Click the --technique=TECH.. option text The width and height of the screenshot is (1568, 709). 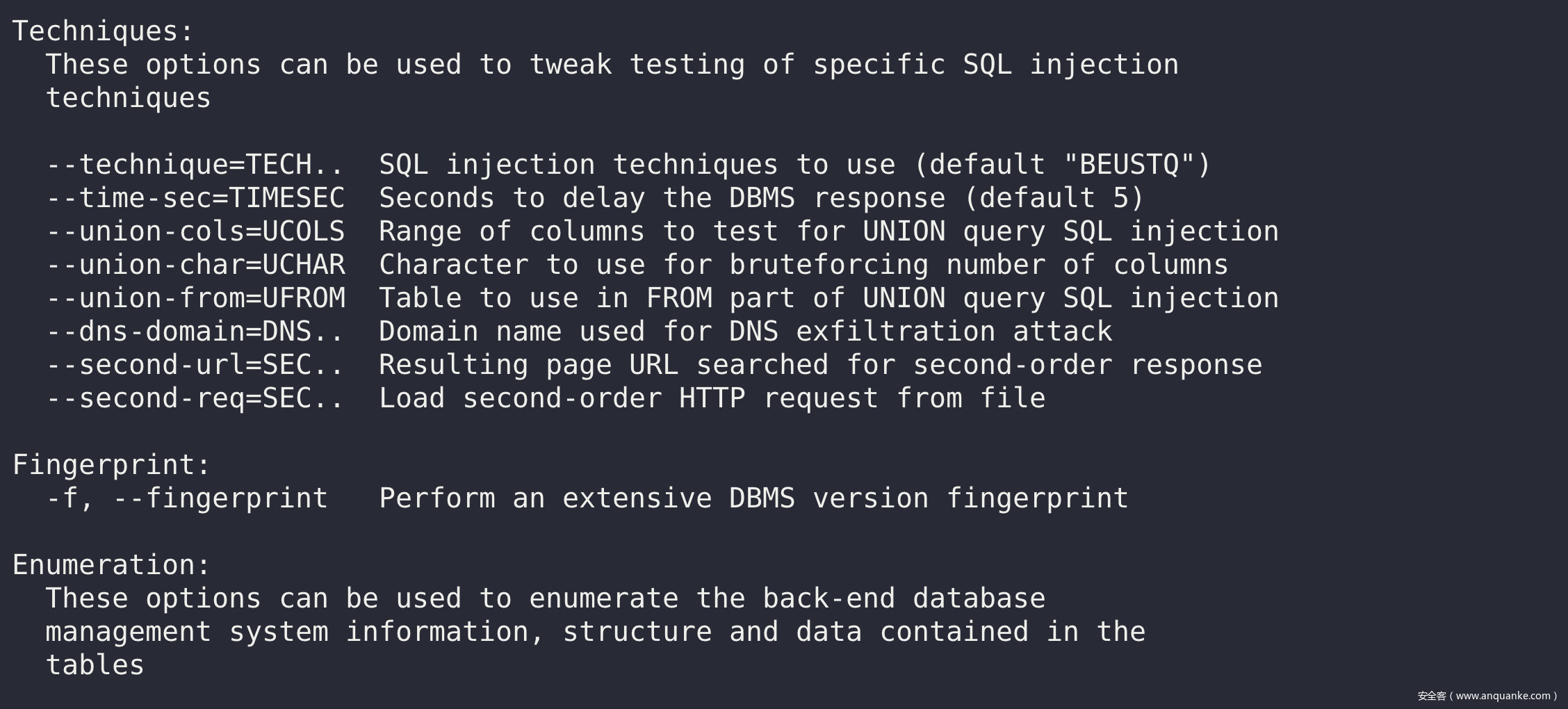tap(195, 165)
